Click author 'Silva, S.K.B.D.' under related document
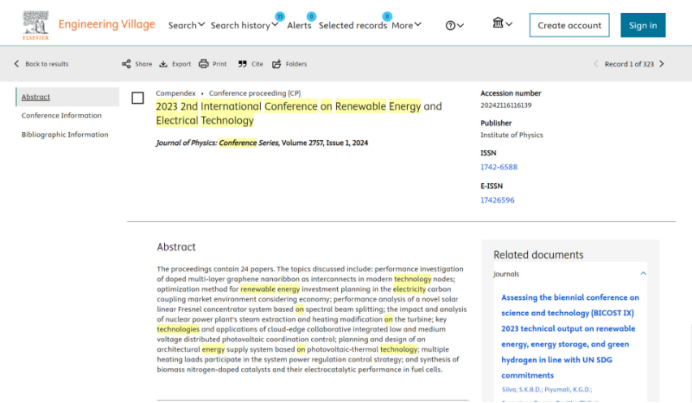The height and width of the screenshot is (403, 692). coord(522,390)
